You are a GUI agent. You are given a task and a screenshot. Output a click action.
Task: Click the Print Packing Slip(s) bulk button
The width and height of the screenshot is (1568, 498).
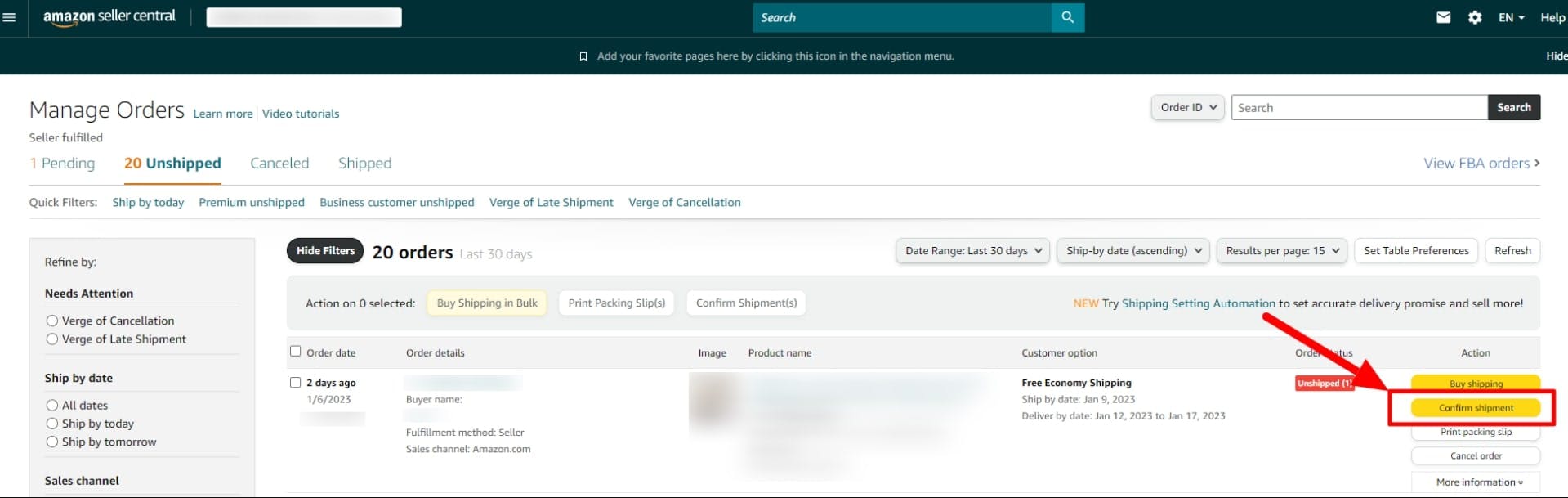coord(617,303)
